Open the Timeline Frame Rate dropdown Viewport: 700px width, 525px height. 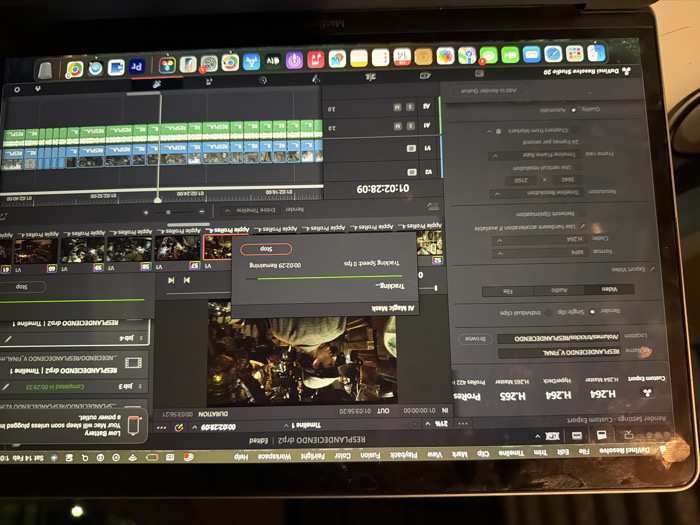(x=534, y=156)
